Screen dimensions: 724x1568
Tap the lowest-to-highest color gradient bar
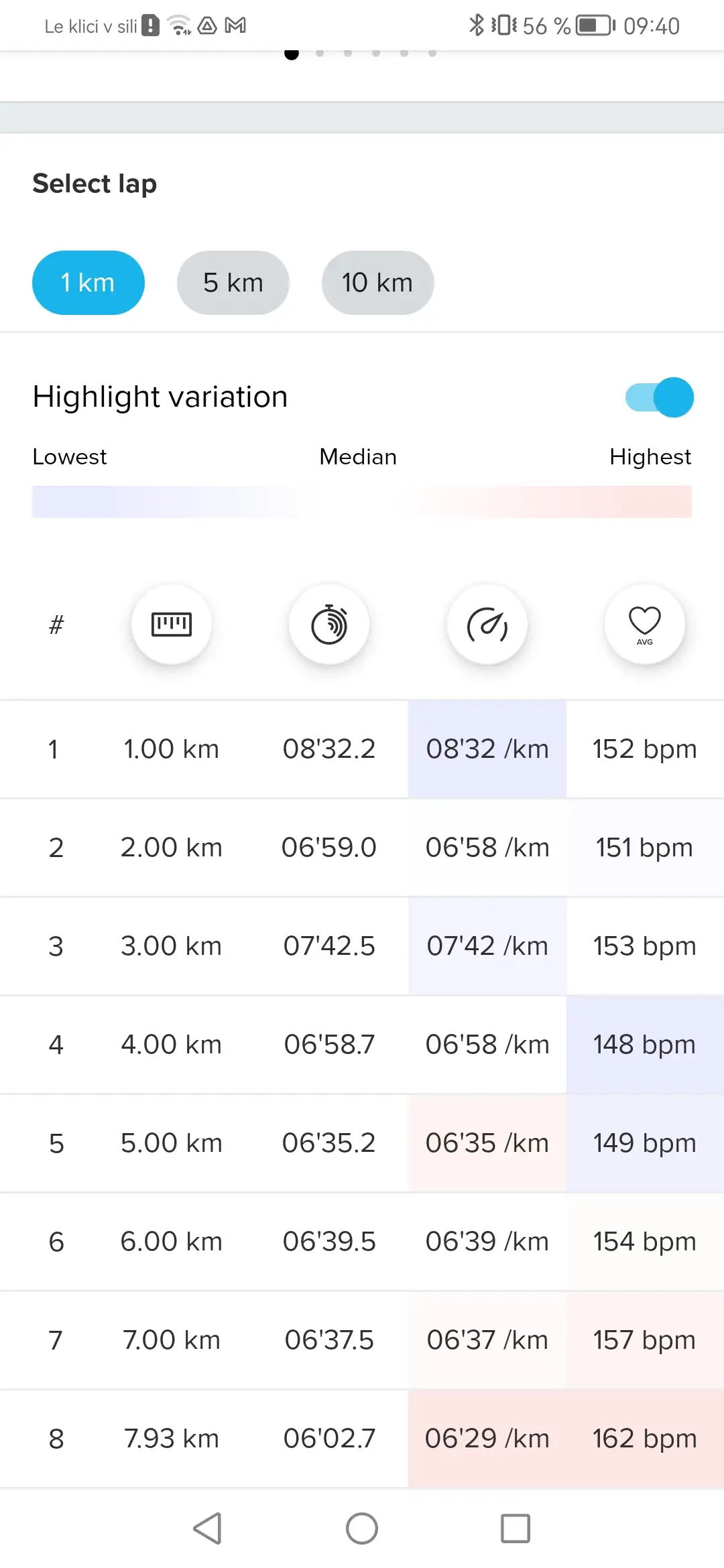click(362, 502)
